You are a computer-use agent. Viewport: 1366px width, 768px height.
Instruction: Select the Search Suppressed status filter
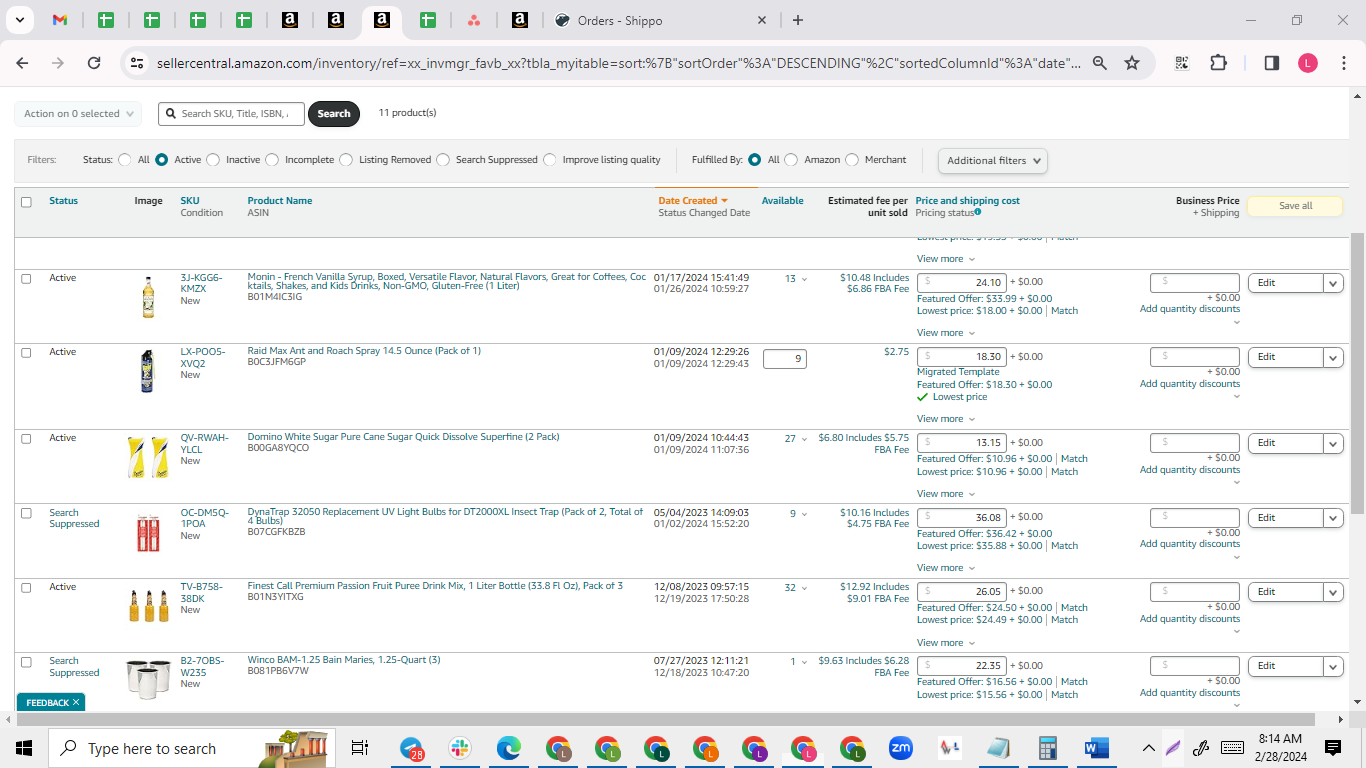tap(443, 160)
